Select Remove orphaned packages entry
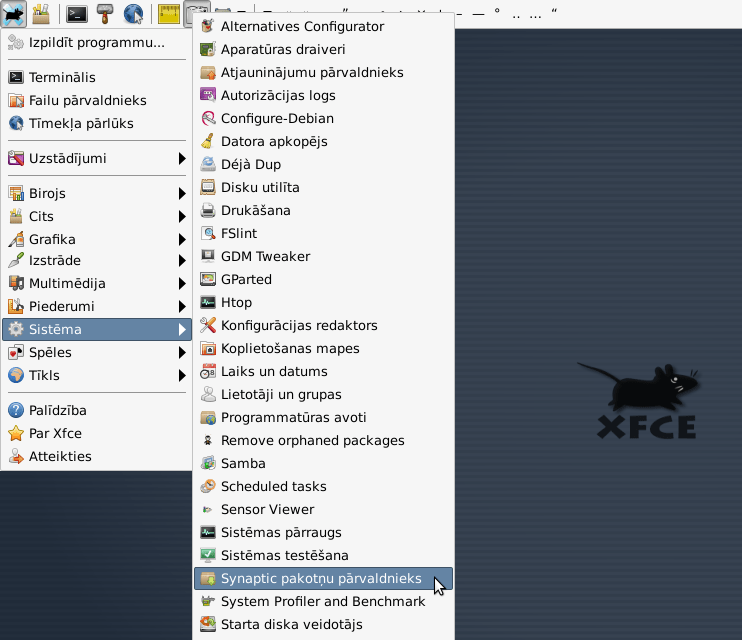 click(323, 440)
